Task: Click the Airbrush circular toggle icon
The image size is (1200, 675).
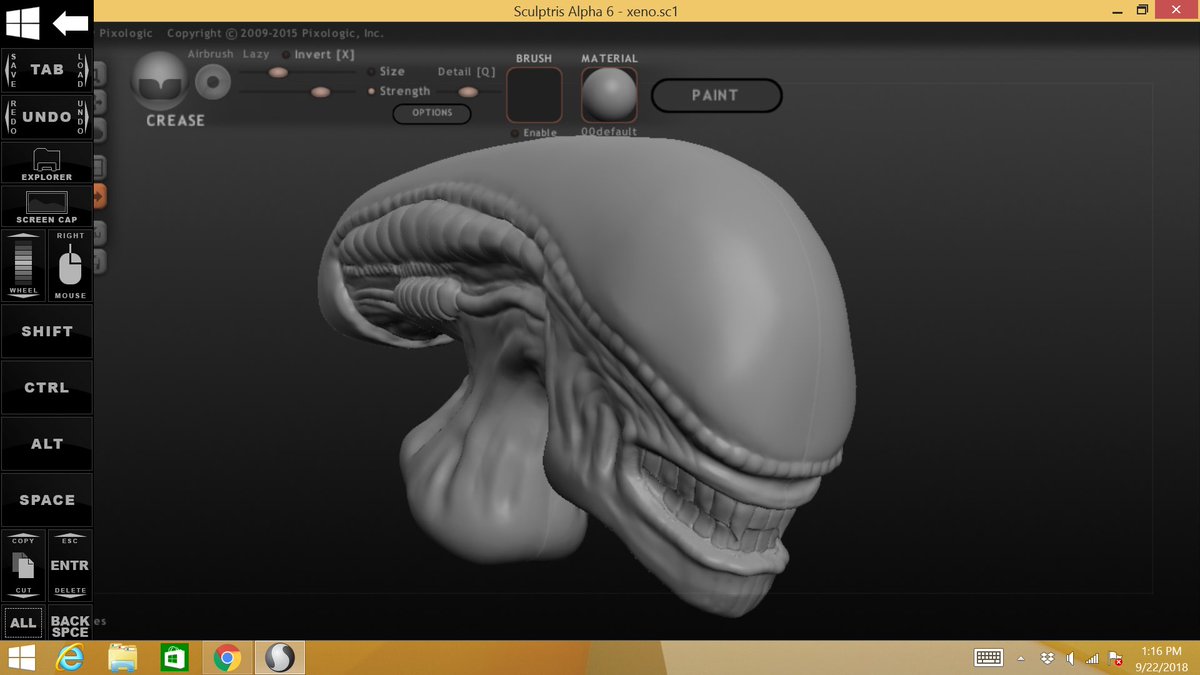Action: pos(212,82)
